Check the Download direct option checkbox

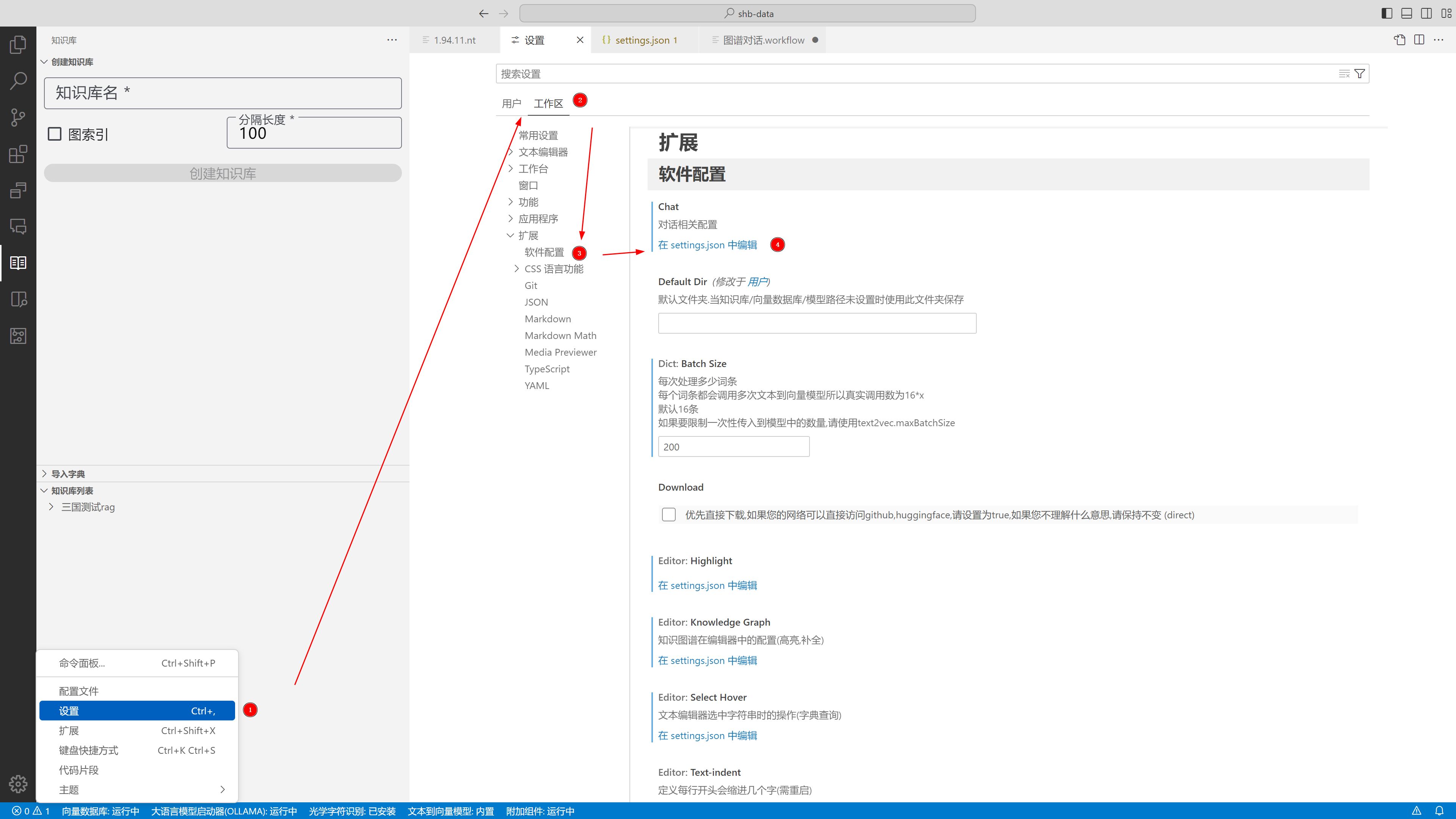coord(668,515)
